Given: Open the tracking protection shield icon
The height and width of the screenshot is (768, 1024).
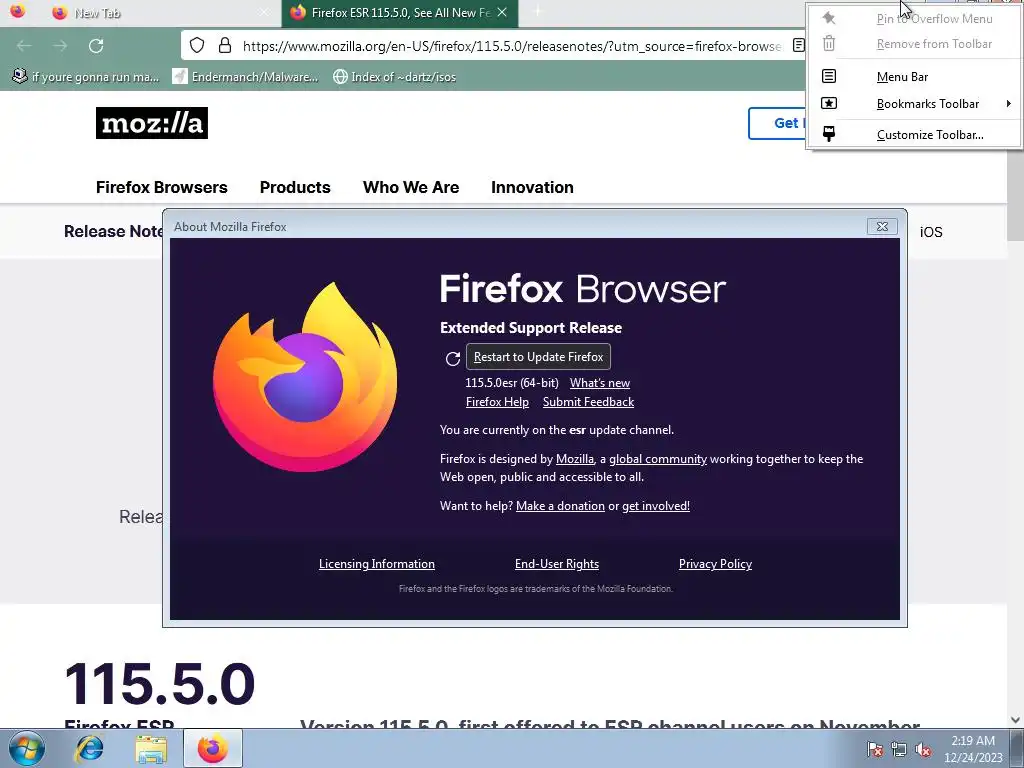Looking at the screenshot, I should pos(197,45).
